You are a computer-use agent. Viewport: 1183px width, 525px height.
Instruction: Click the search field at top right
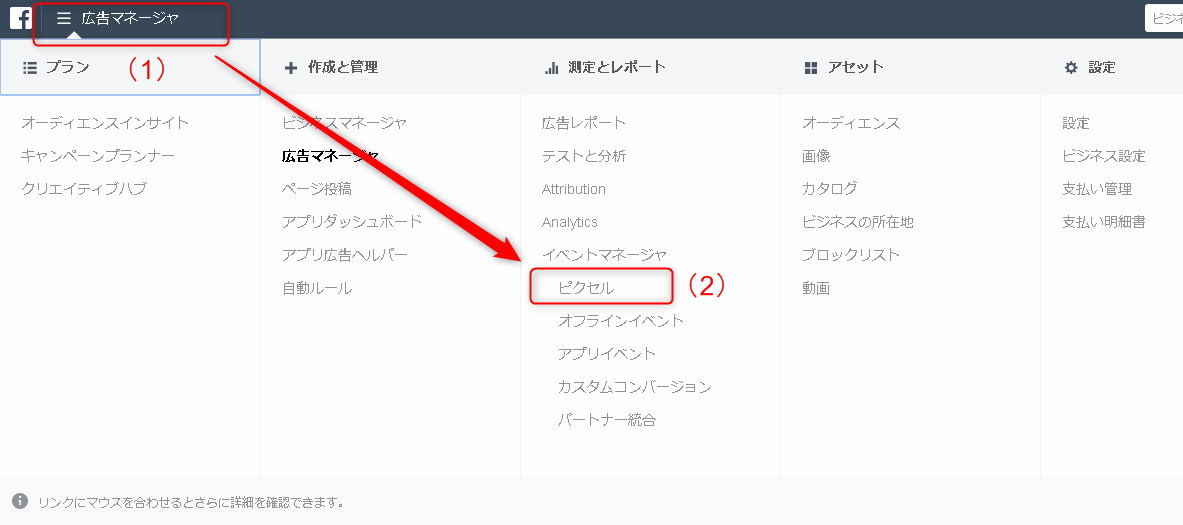[1163, 18]
